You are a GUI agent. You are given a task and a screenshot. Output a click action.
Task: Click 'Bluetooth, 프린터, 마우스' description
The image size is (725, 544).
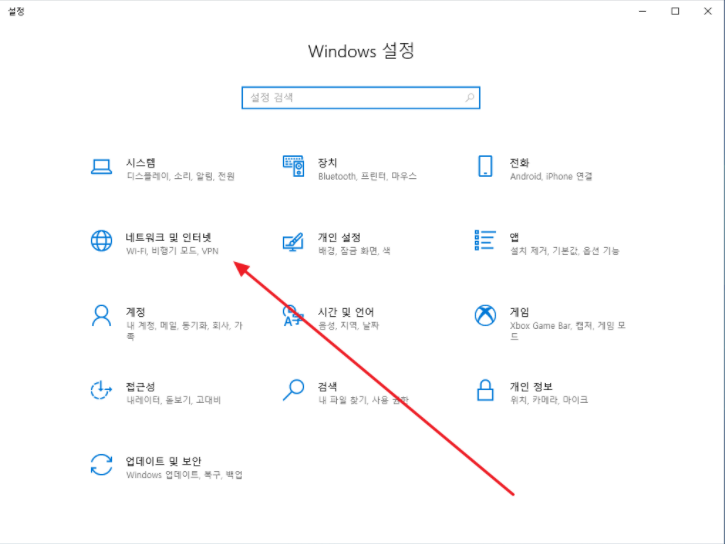367,176
